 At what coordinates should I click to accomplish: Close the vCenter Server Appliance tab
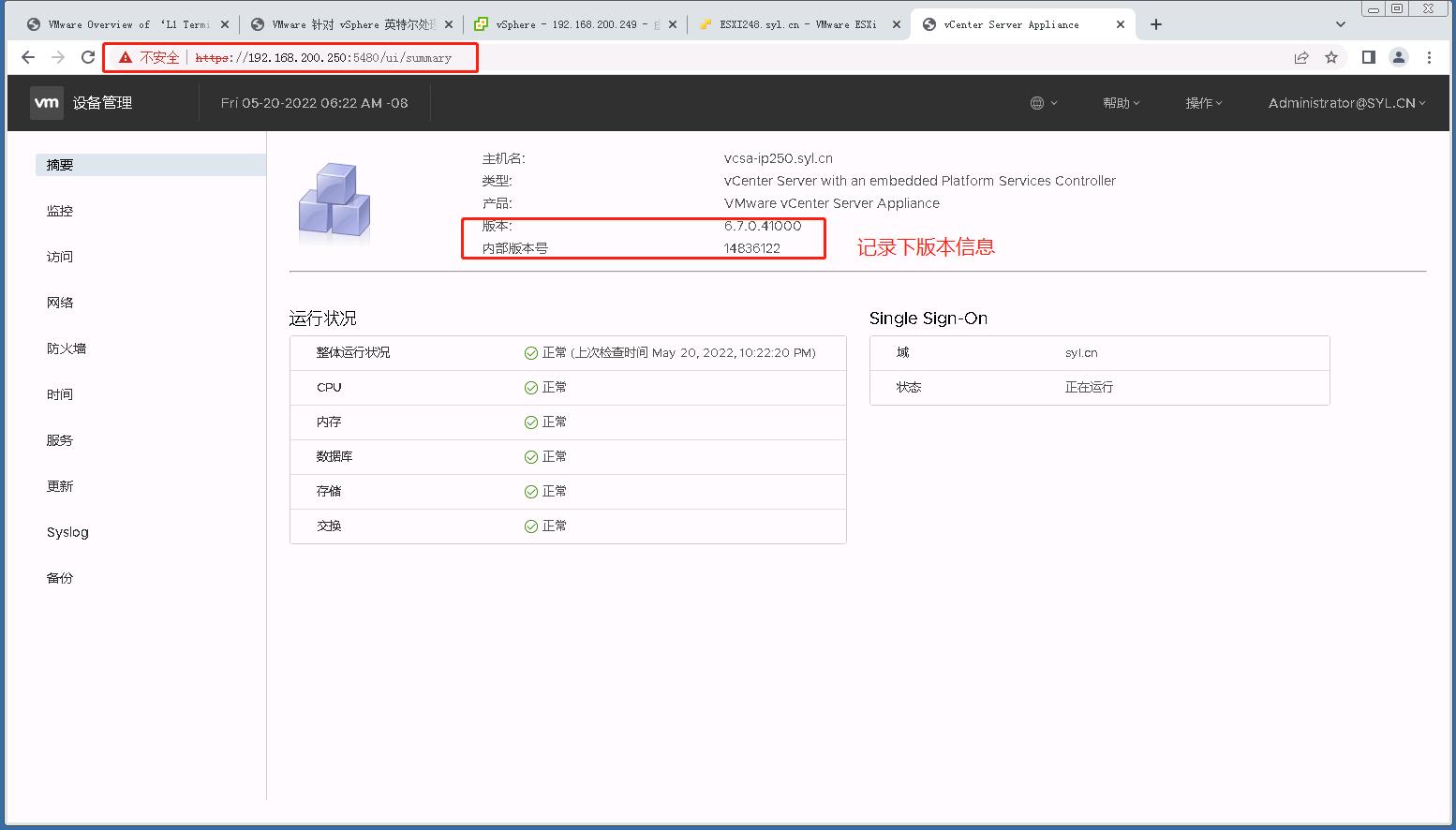click(1121, 24)
